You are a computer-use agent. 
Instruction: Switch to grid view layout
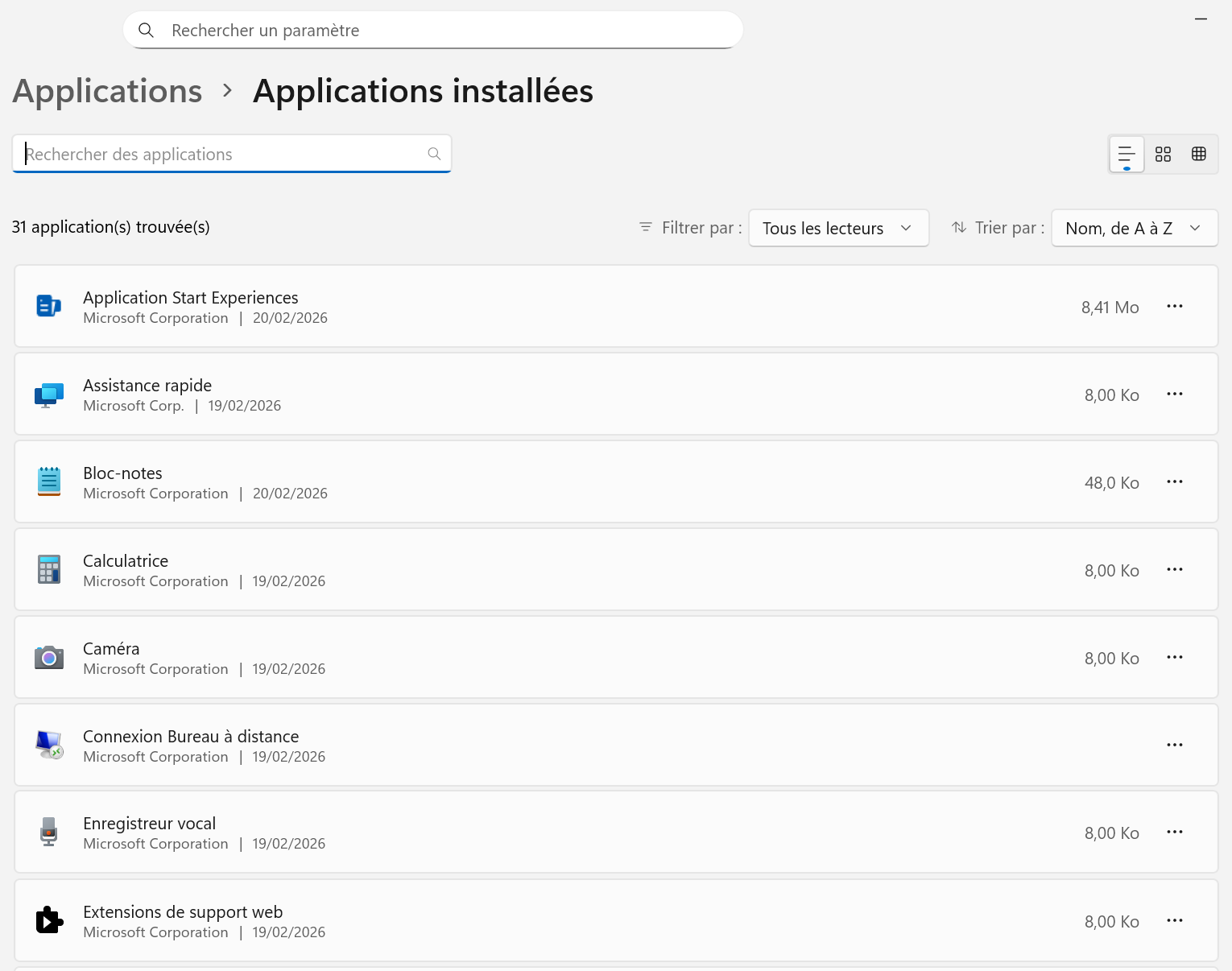coord(1163,154)
